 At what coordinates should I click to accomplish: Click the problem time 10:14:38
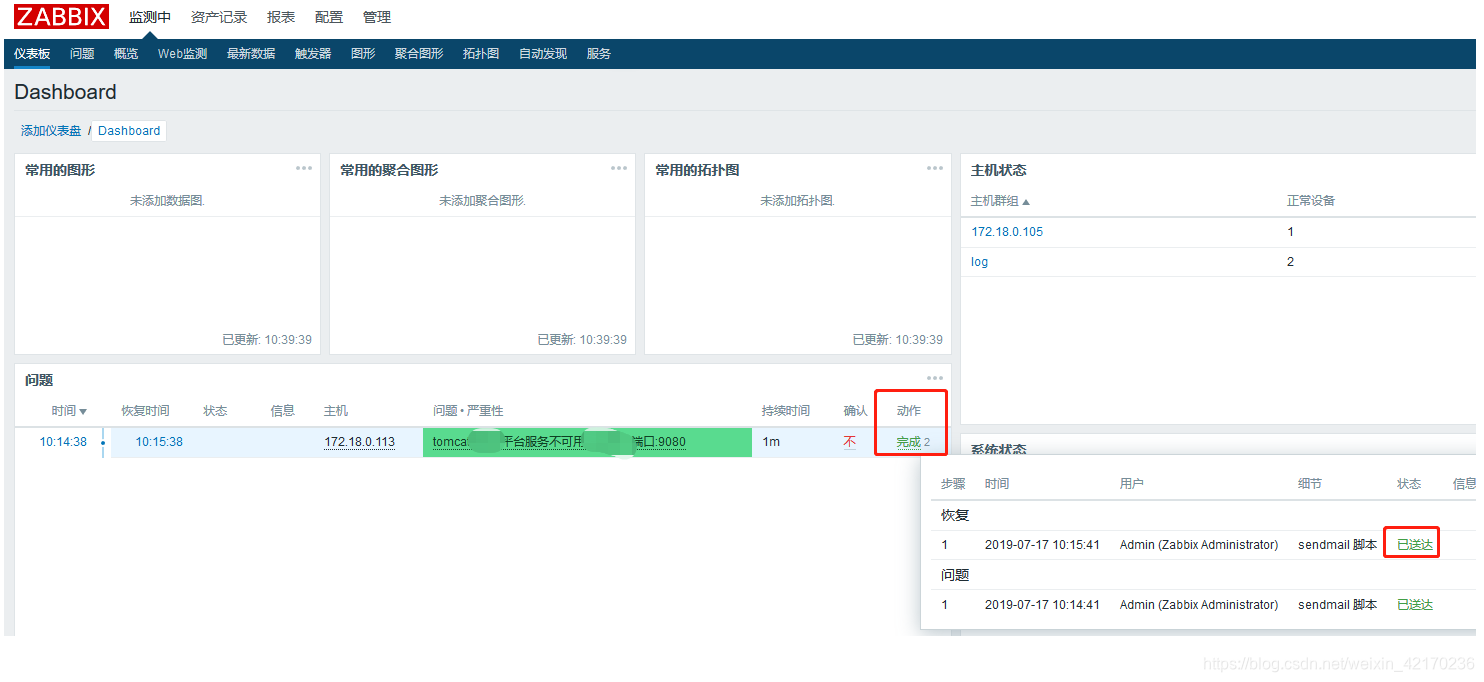tap(63, 442)
